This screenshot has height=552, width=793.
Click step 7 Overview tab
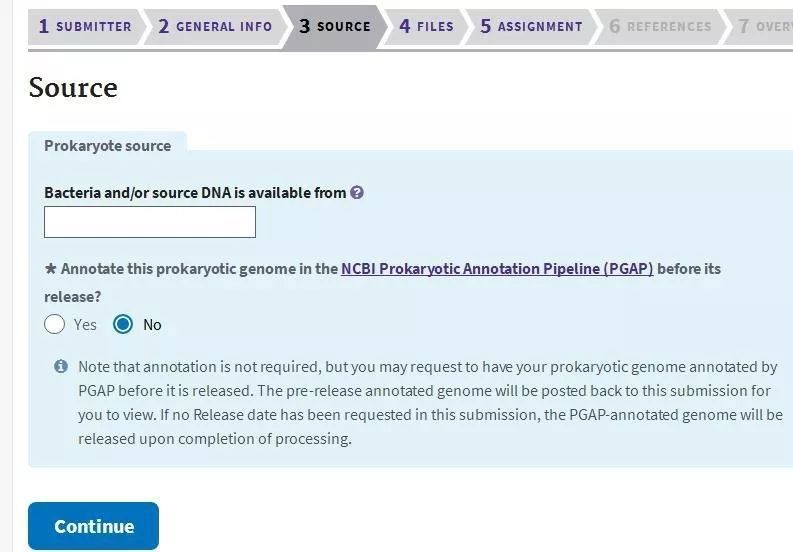pos(760,26)
